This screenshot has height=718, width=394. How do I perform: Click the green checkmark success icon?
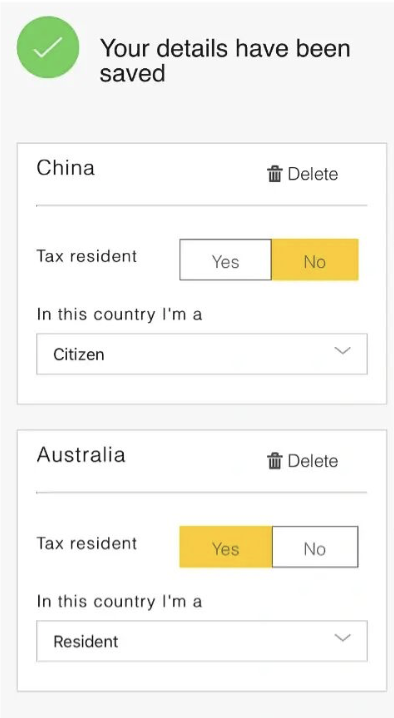(x=48, y=48)
